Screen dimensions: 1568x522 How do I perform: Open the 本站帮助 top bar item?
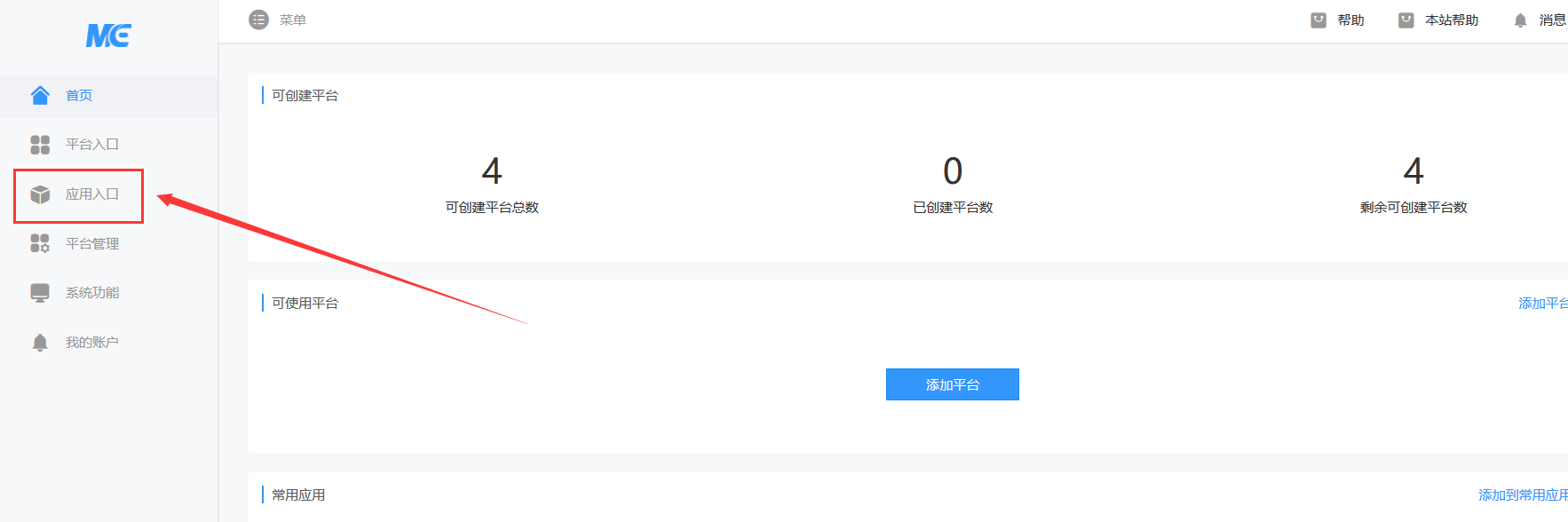click(x=1452, y=20)
